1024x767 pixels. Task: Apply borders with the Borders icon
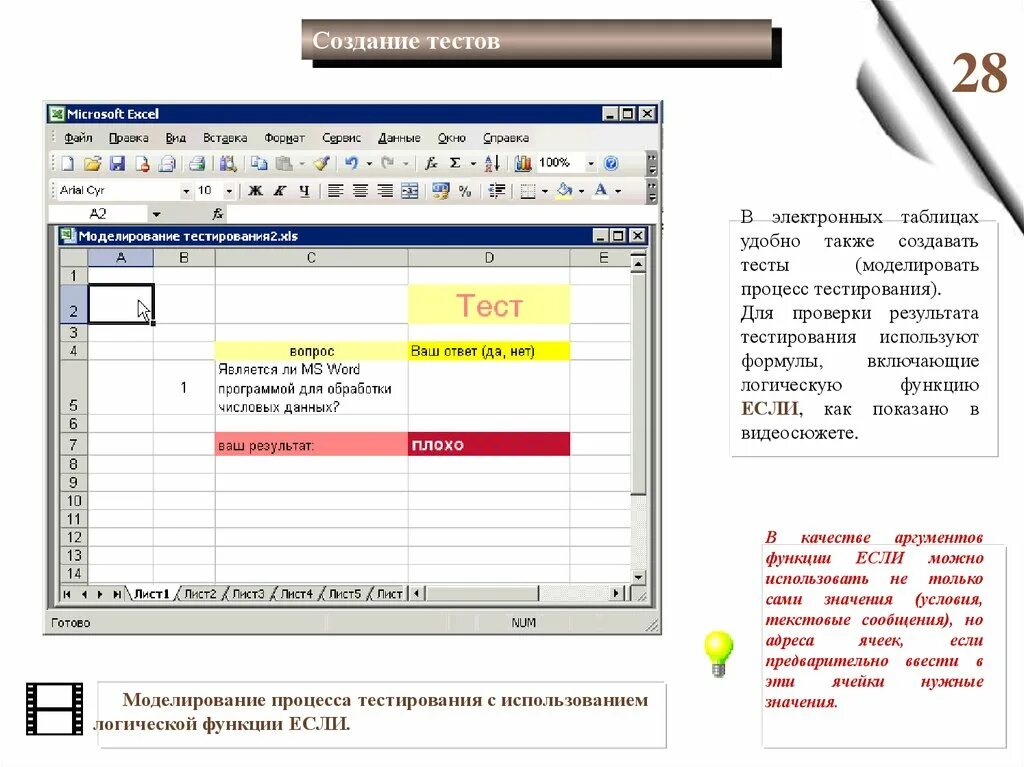point(528,191)
